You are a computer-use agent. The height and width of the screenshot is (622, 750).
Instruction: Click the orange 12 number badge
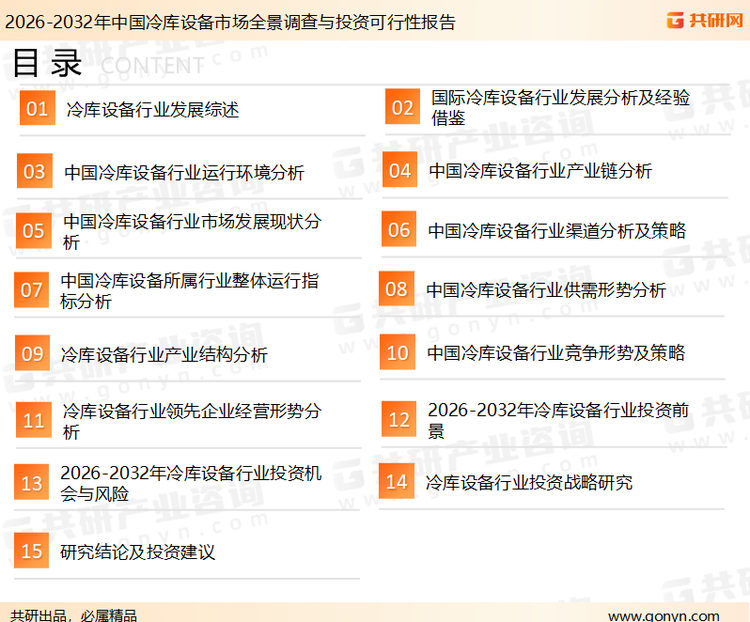click(399, 419)
